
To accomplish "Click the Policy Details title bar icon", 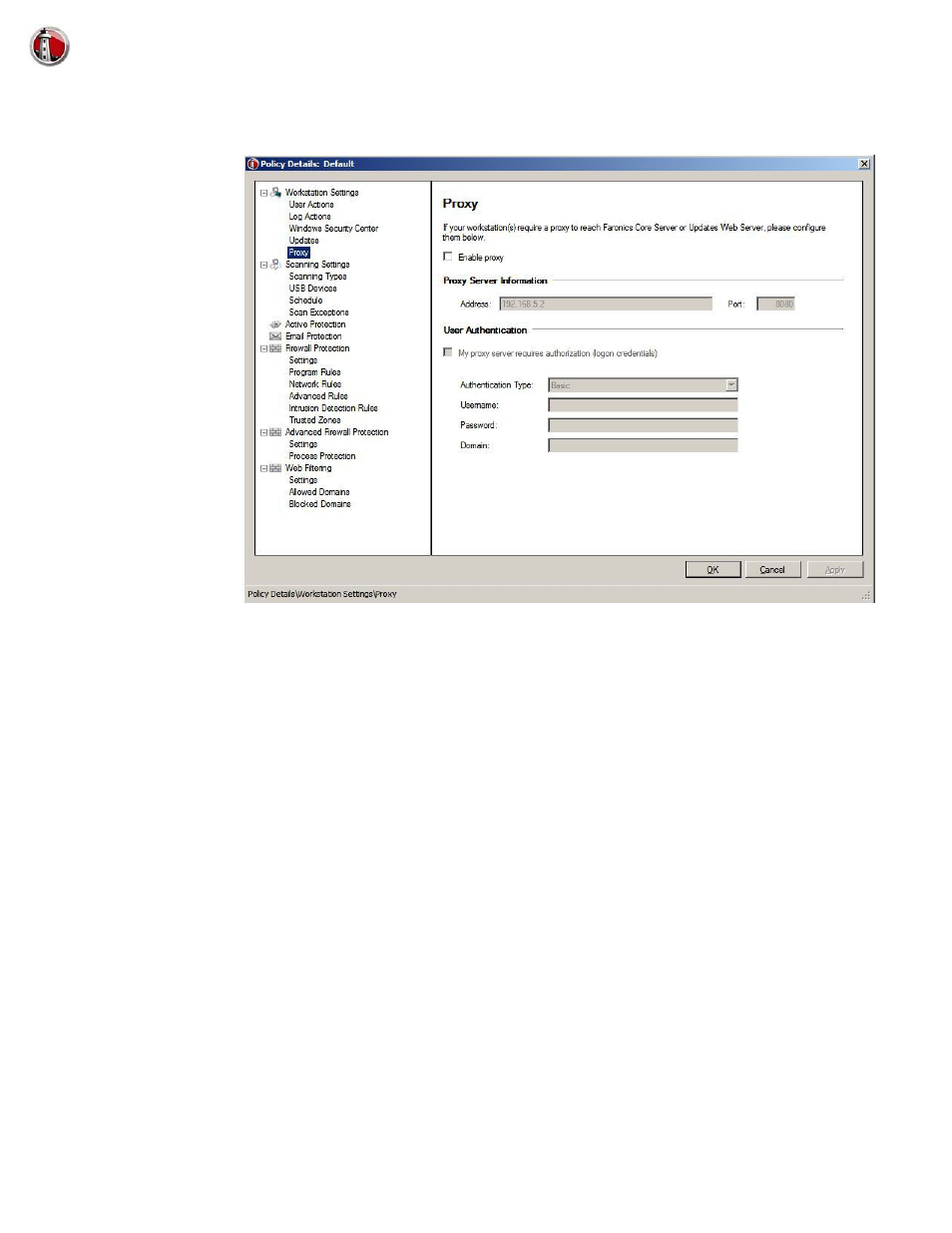I will (252, 164).
